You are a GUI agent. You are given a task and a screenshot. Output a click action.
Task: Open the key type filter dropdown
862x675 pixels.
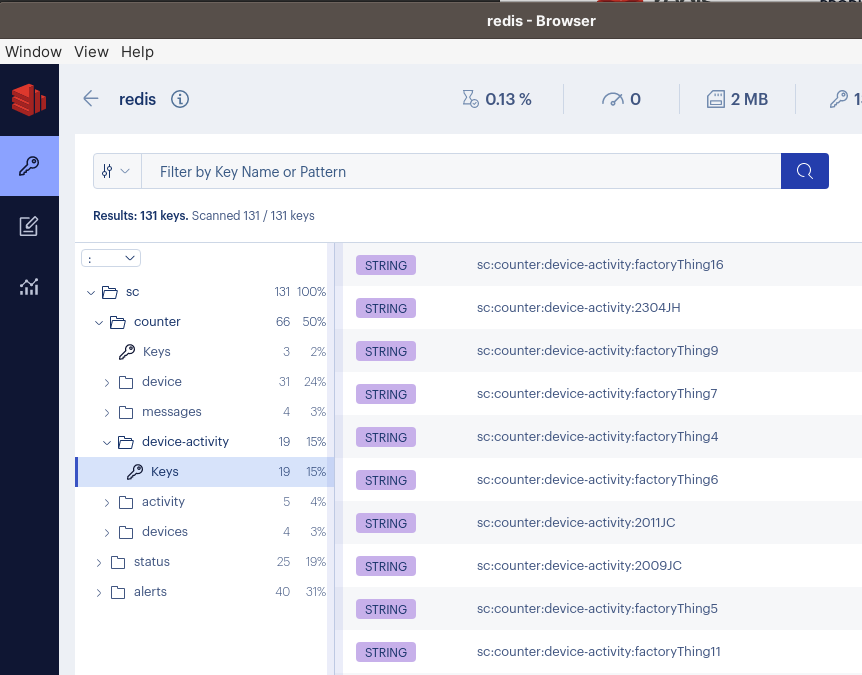117,171
